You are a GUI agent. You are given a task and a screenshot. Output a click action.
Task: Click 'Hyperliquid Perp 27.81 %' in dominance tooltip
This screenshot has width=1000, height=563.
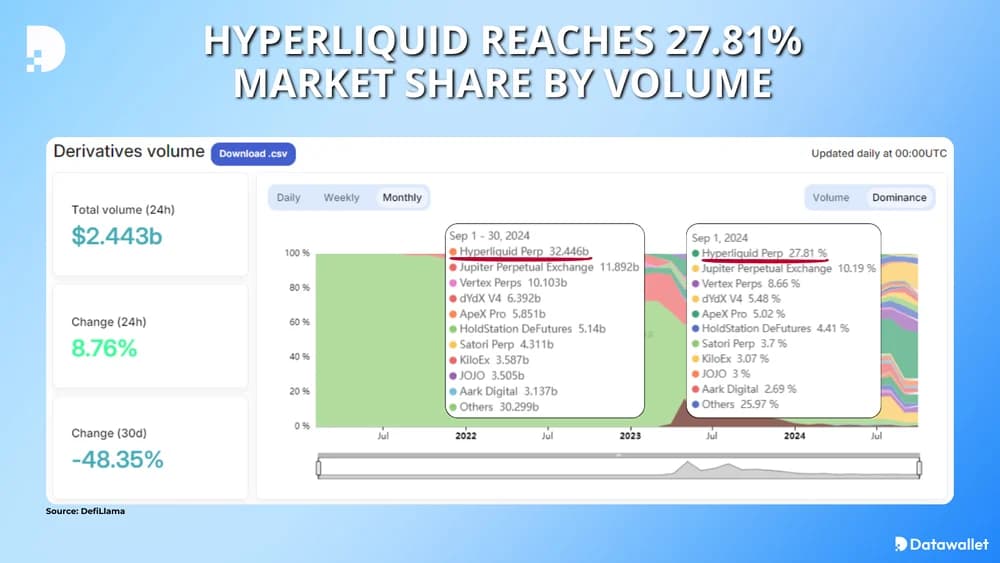pos(759,253)
